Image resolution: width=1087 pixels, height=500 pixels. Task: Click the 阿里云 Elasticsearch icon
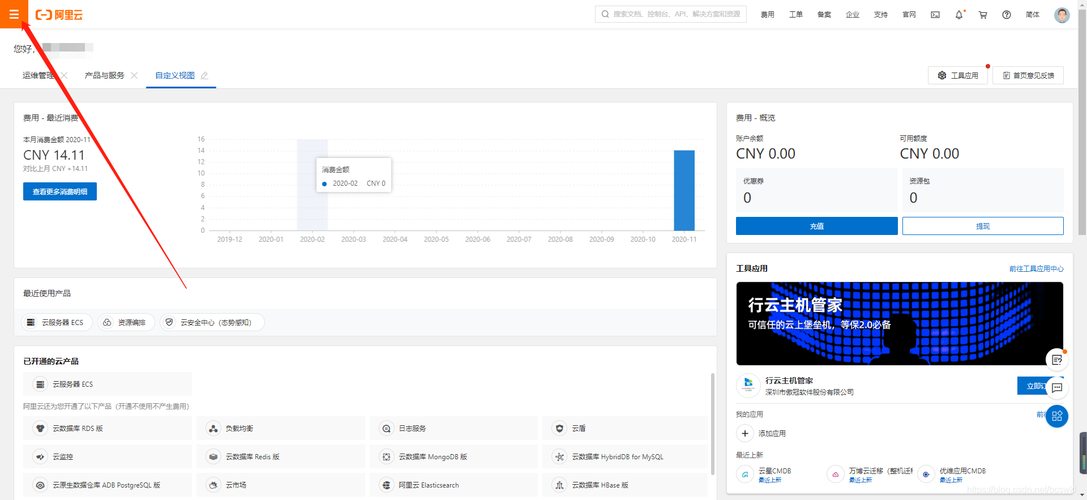[x=387, y=485]
